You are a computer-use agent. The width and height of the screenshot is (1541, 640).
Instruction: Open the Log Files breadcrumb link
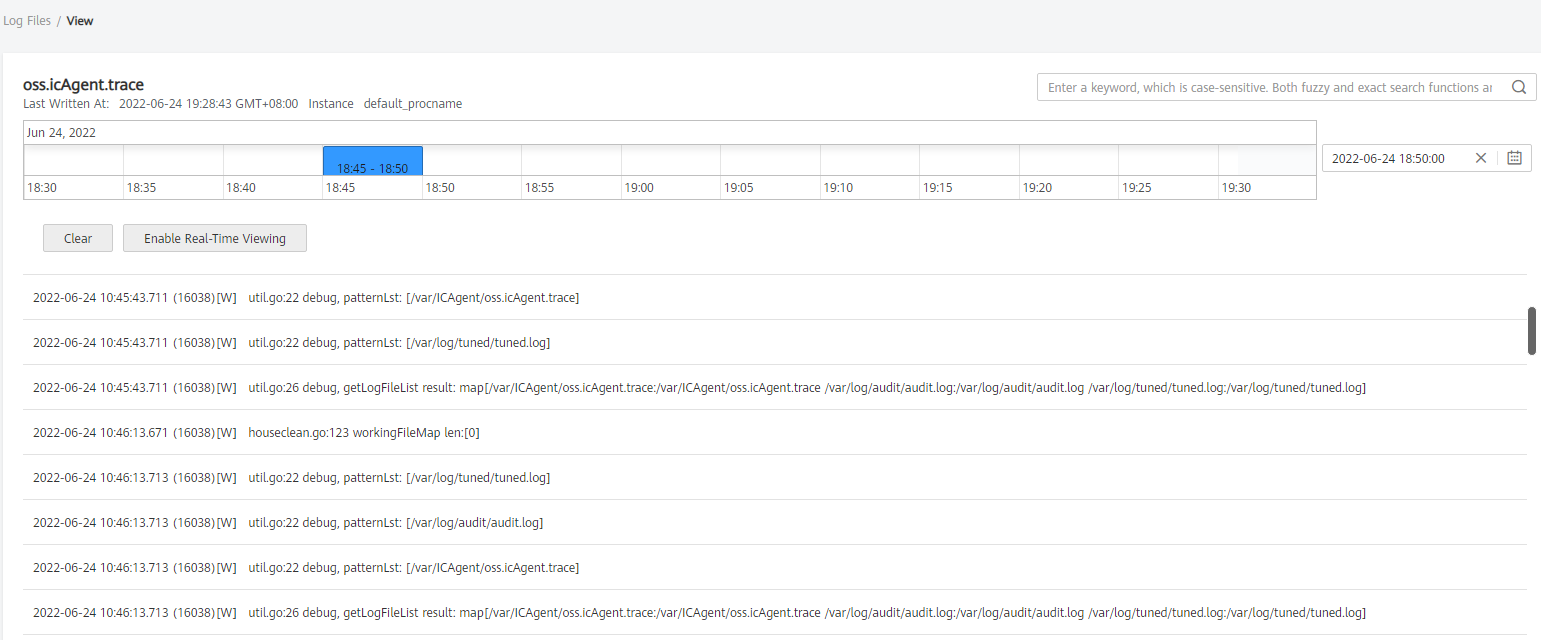[x=27, y=20]
